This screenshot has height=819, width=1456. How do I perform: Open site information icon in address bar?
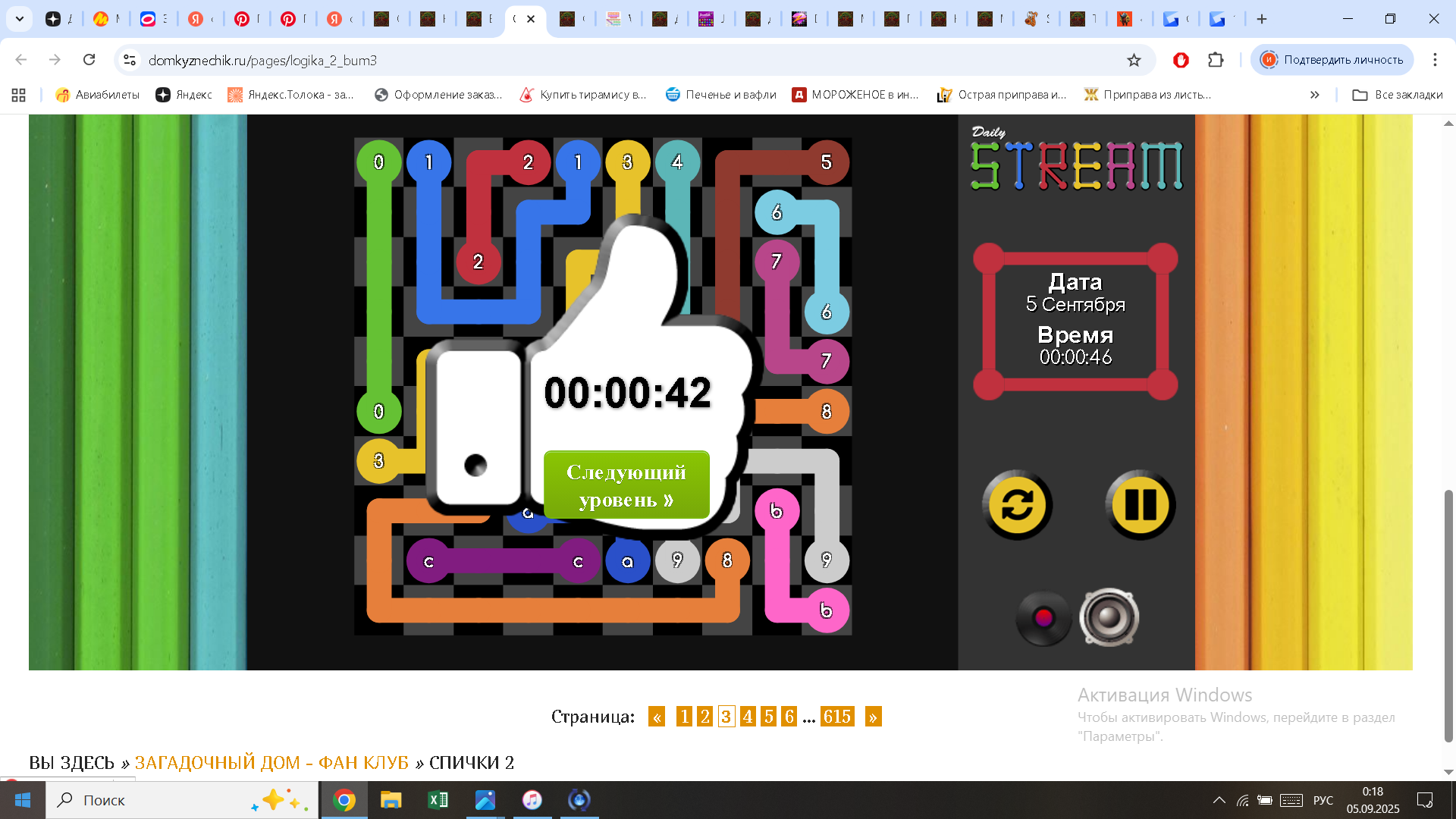(x=130, y=60)
